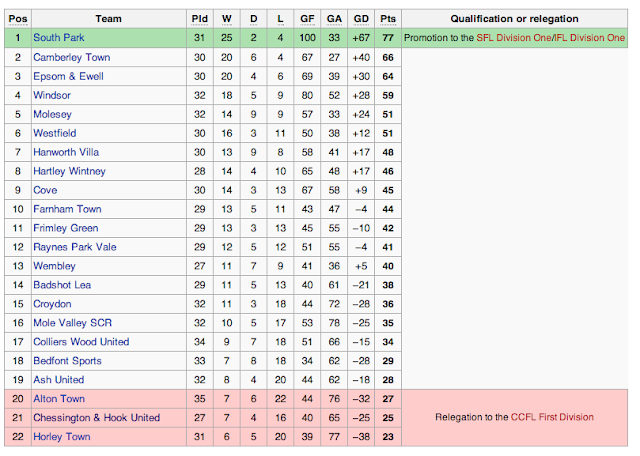
Task: Open the Raynes Park Vale link
Action: [75, 247]
